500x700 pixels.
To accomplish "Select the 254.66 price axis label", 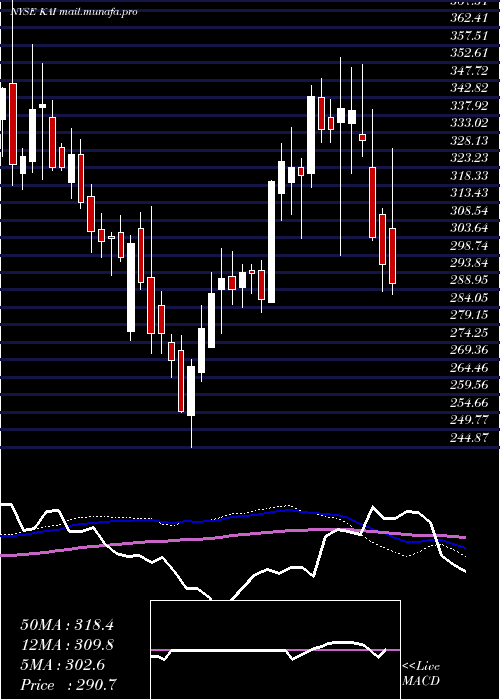I will [469, 402].
